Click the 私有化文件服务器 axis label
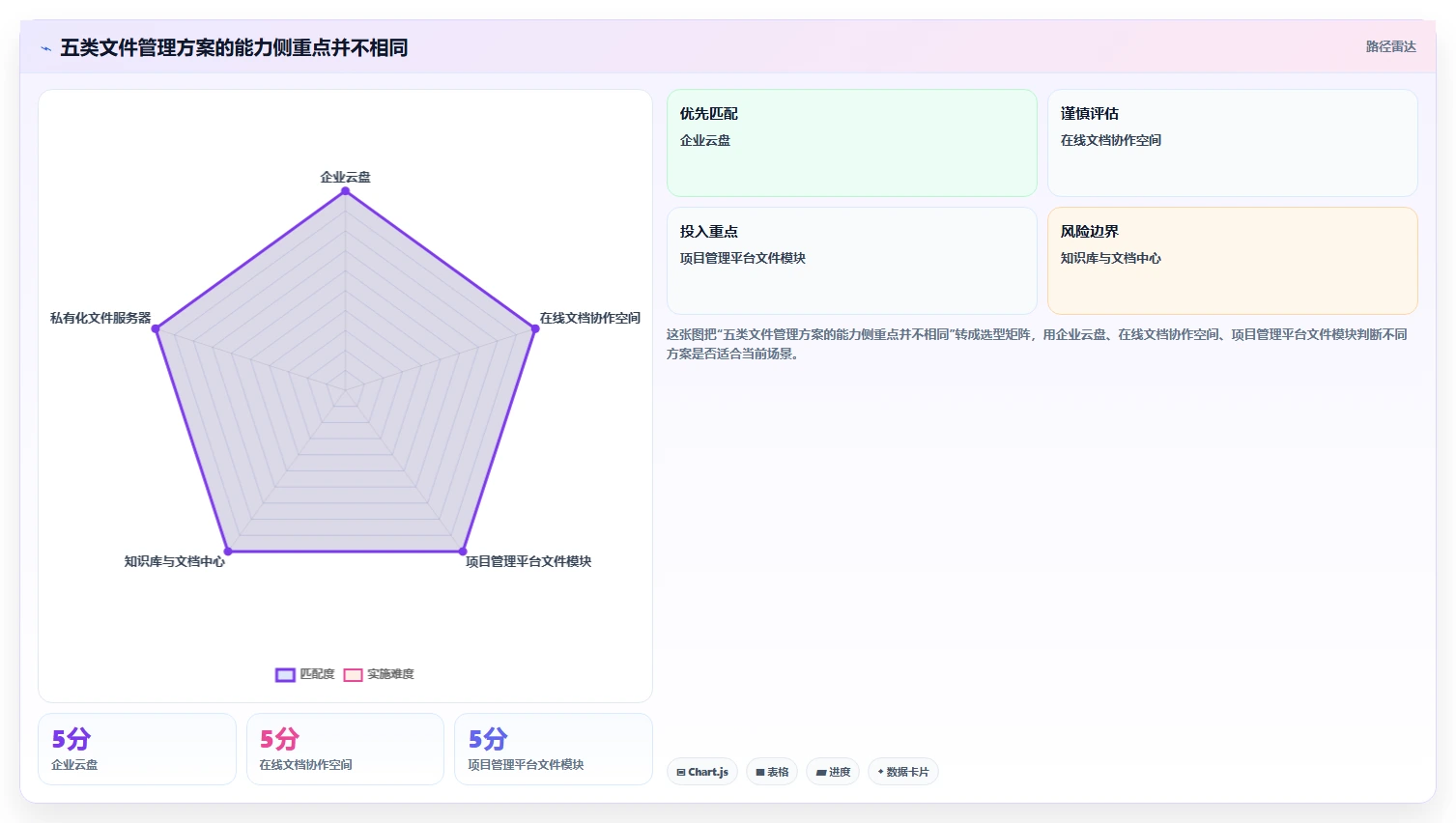 [100, 318]
